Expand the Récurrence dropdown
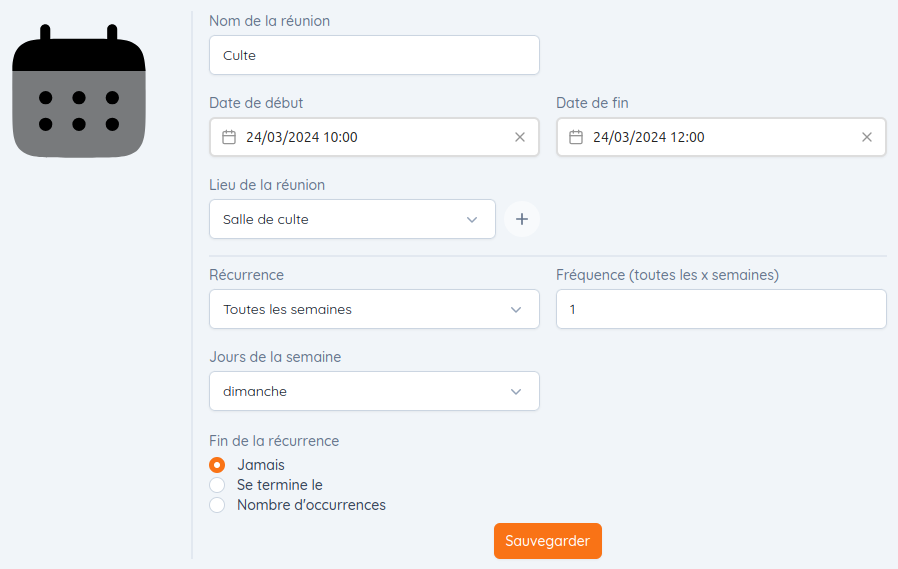This screenshot has height=569, width=898. pyautogui.click(x=375, y=309)
